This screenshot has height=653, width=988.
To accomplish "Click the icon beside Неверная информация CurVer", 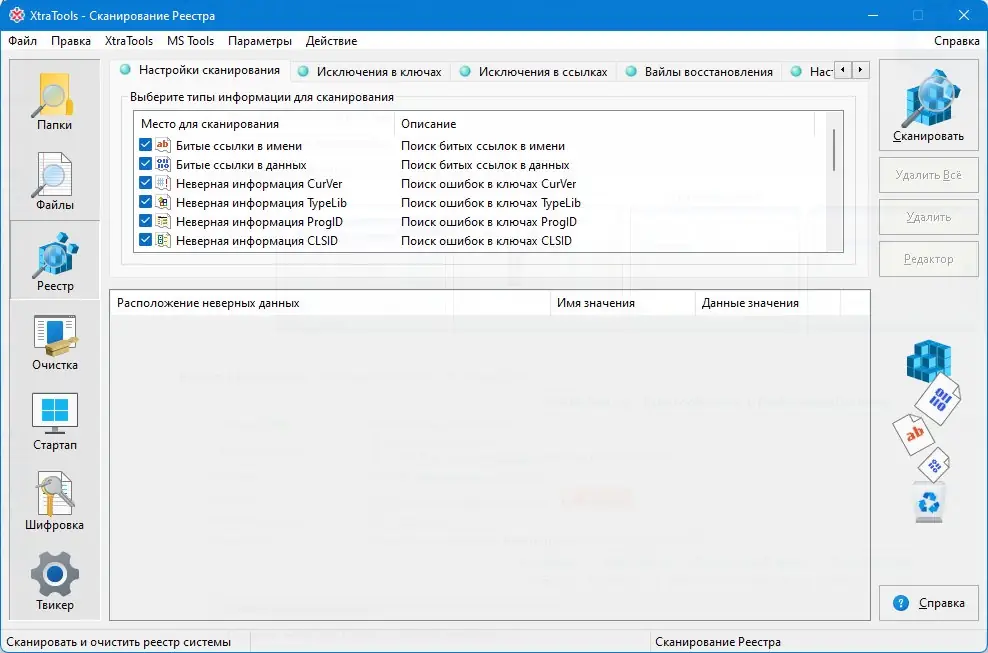I will [x=163, y=183].
